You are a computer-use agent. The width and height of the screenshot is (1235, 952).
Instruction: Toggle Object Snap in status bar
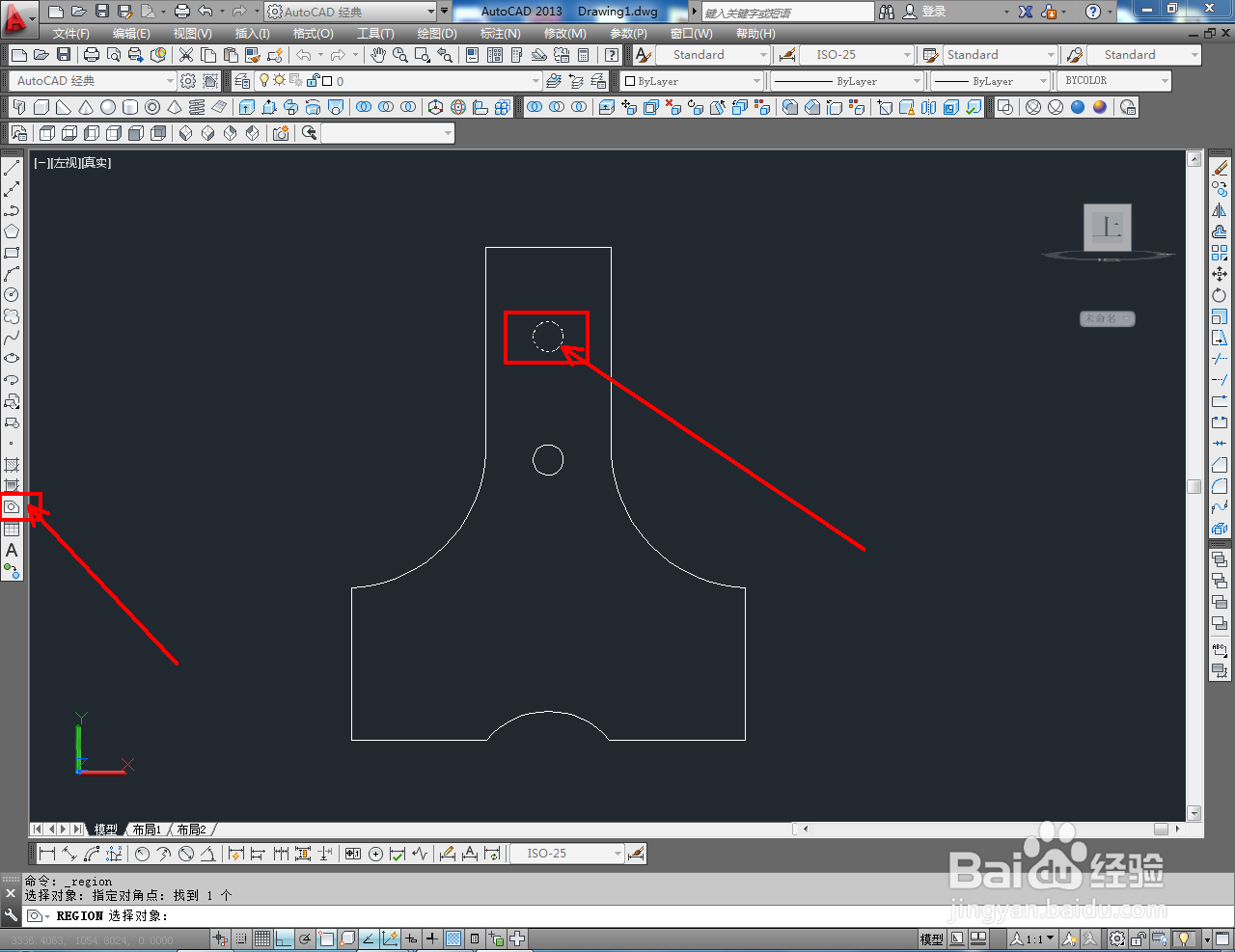326,938
